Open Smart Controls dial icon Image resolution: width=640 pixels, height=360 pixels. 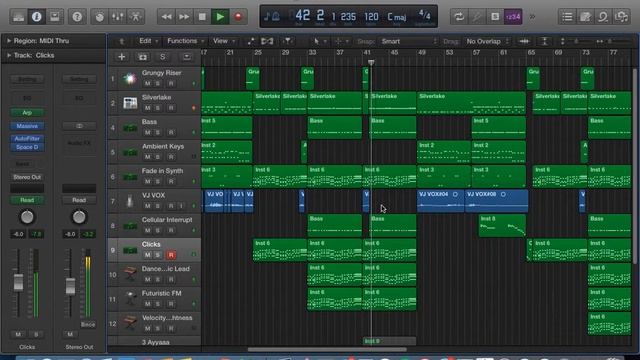coord(99,17)
